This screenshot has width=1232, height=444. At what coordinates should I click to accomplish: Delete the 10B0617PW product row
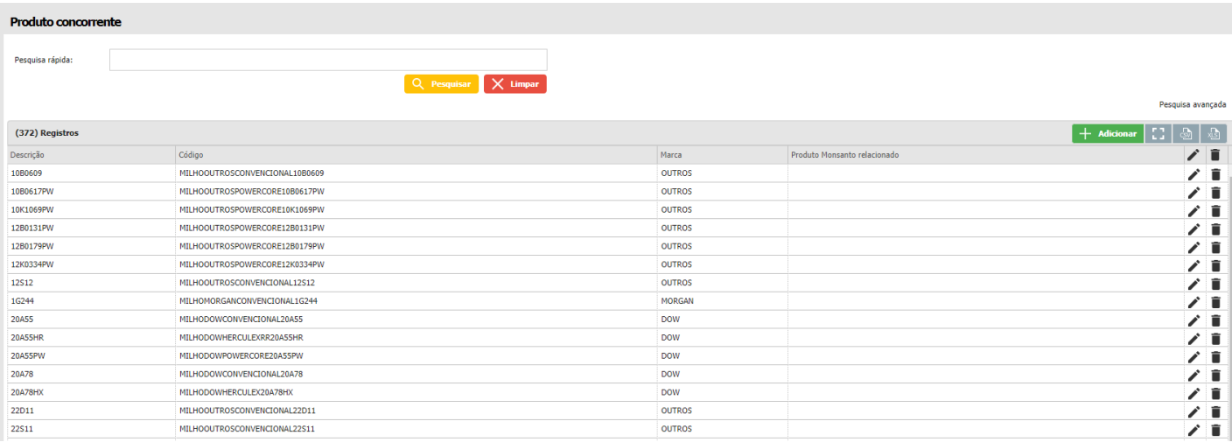1215,192
